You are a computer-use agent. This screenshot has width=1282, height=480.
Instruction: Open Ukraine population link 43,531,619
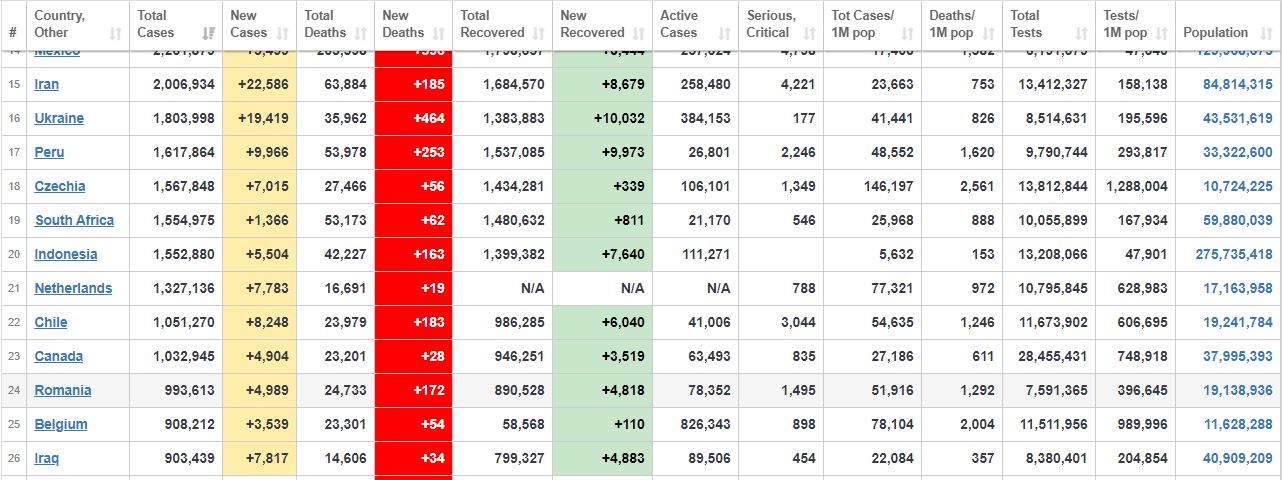tap(1238, 118)
